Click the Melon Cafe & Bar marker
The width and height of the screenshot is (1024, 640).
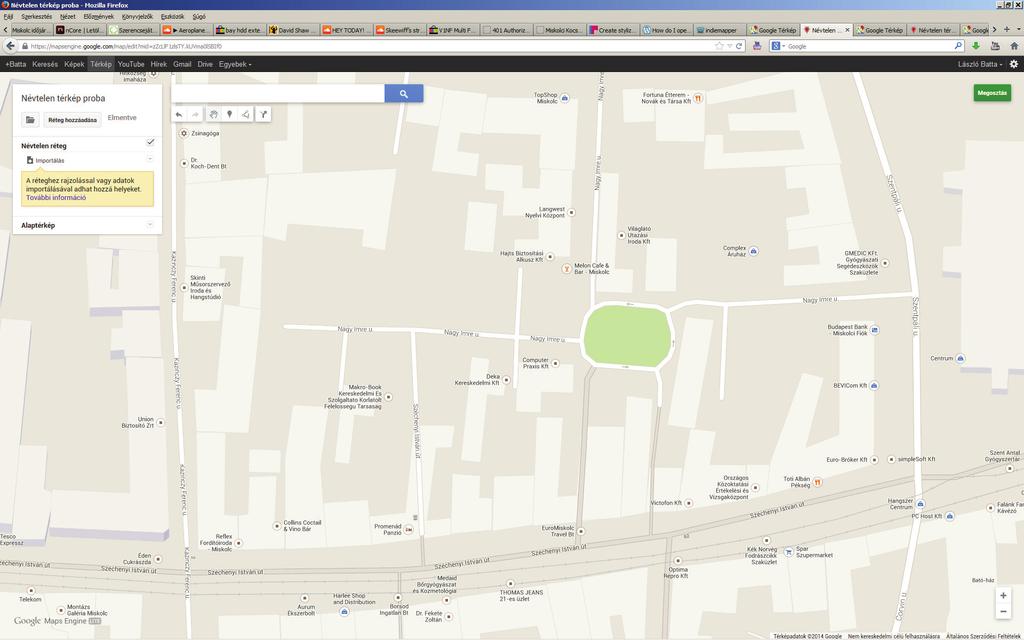(567, 268)
